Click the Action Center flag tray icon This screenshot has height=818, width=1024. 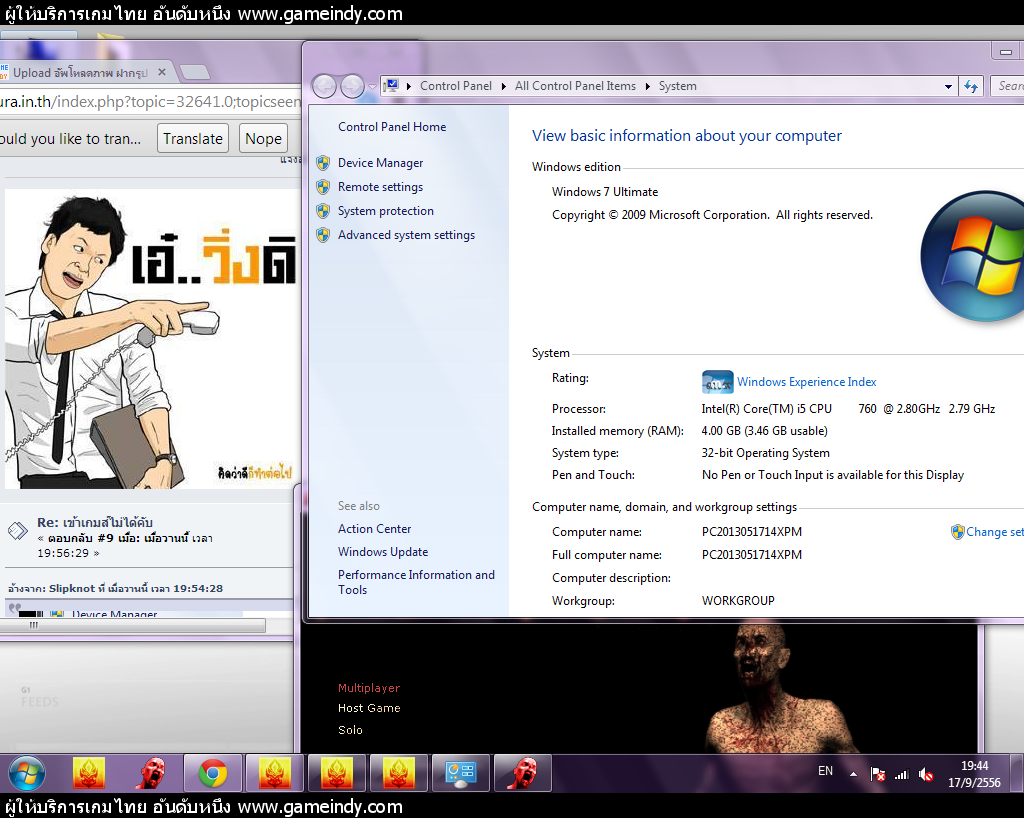pyautogui.click(x=878, y=774)
